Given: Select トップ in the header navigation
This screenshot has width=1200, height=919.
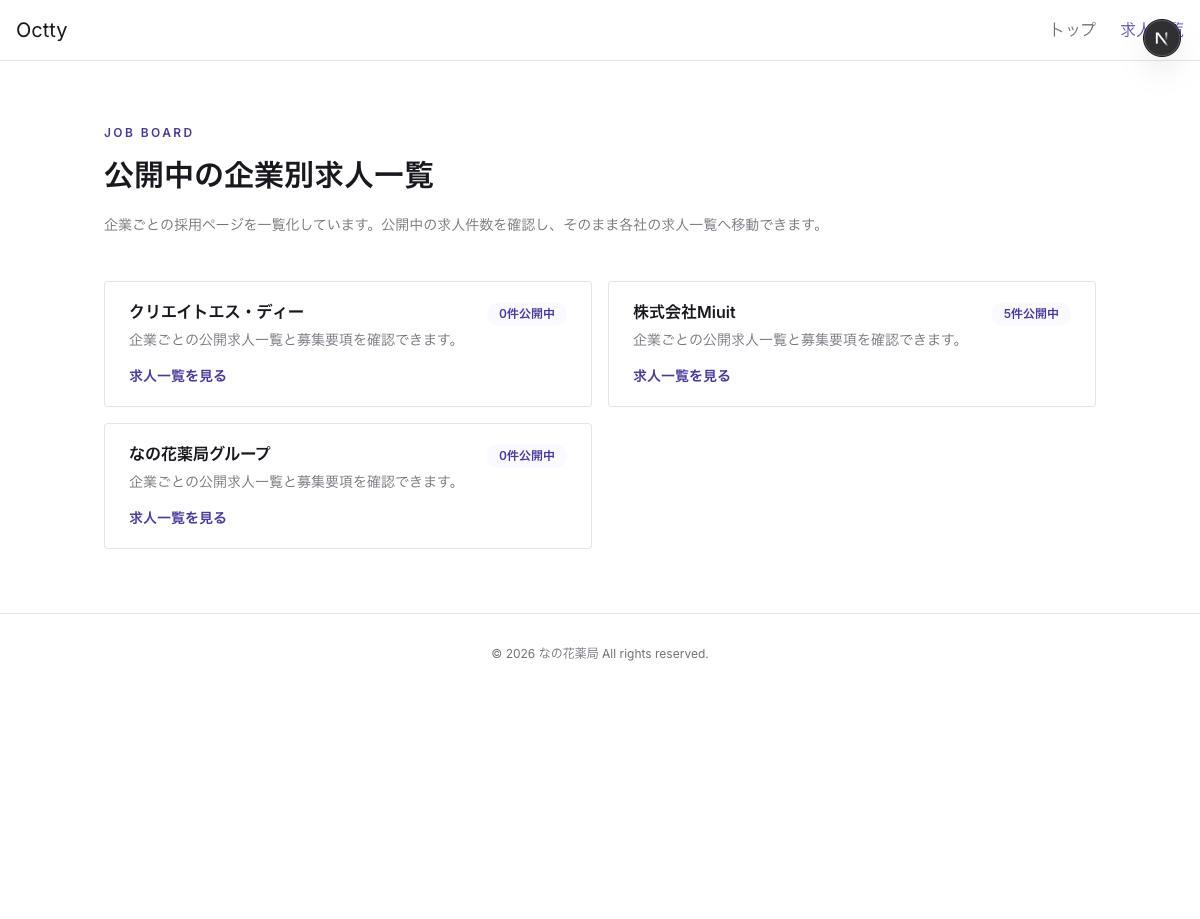Looking at the screenshot, I should [1072, 30].
